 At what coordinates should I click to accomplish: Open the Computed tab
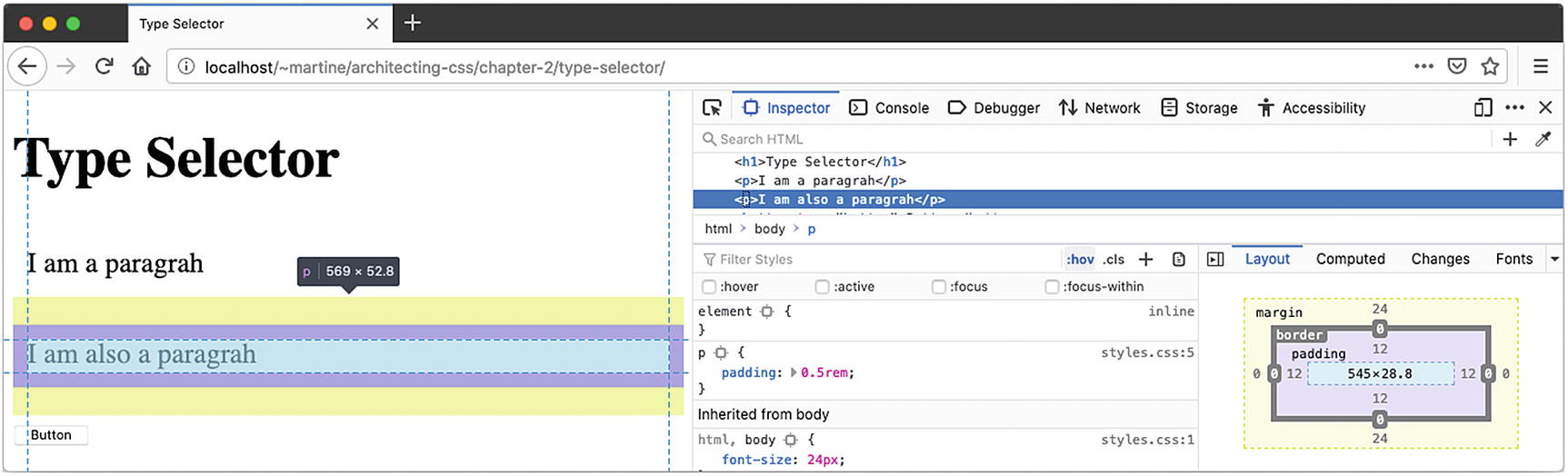pyautogui.click(x=1350, y=260)
